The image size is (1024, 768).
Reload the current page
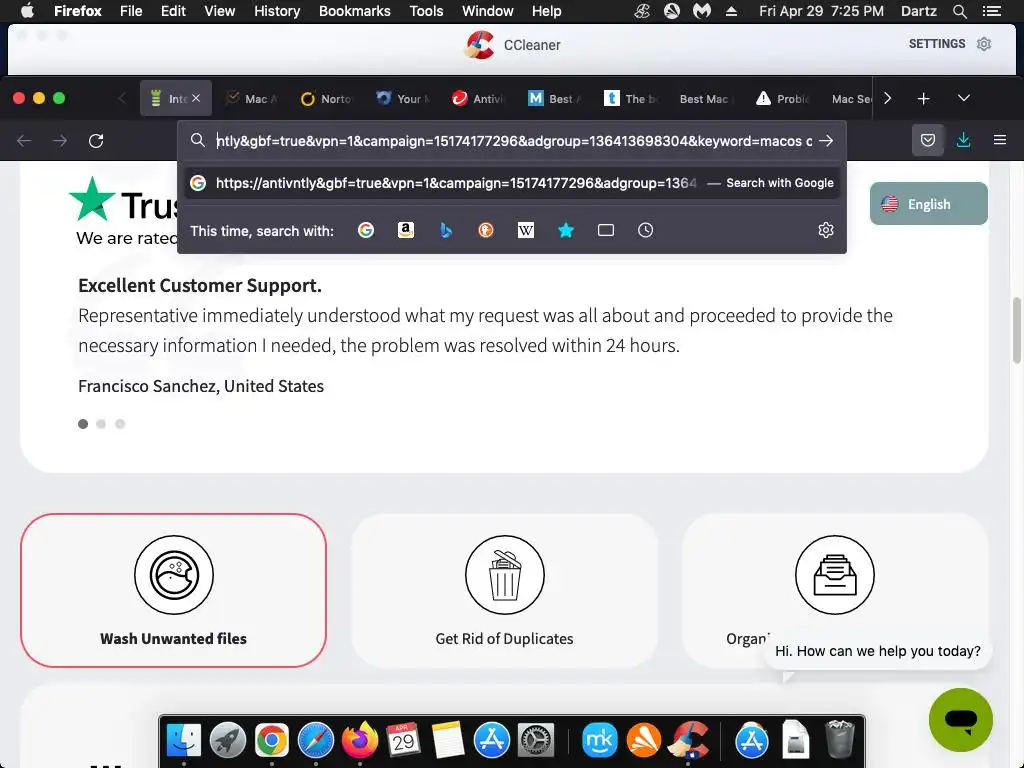96,141
